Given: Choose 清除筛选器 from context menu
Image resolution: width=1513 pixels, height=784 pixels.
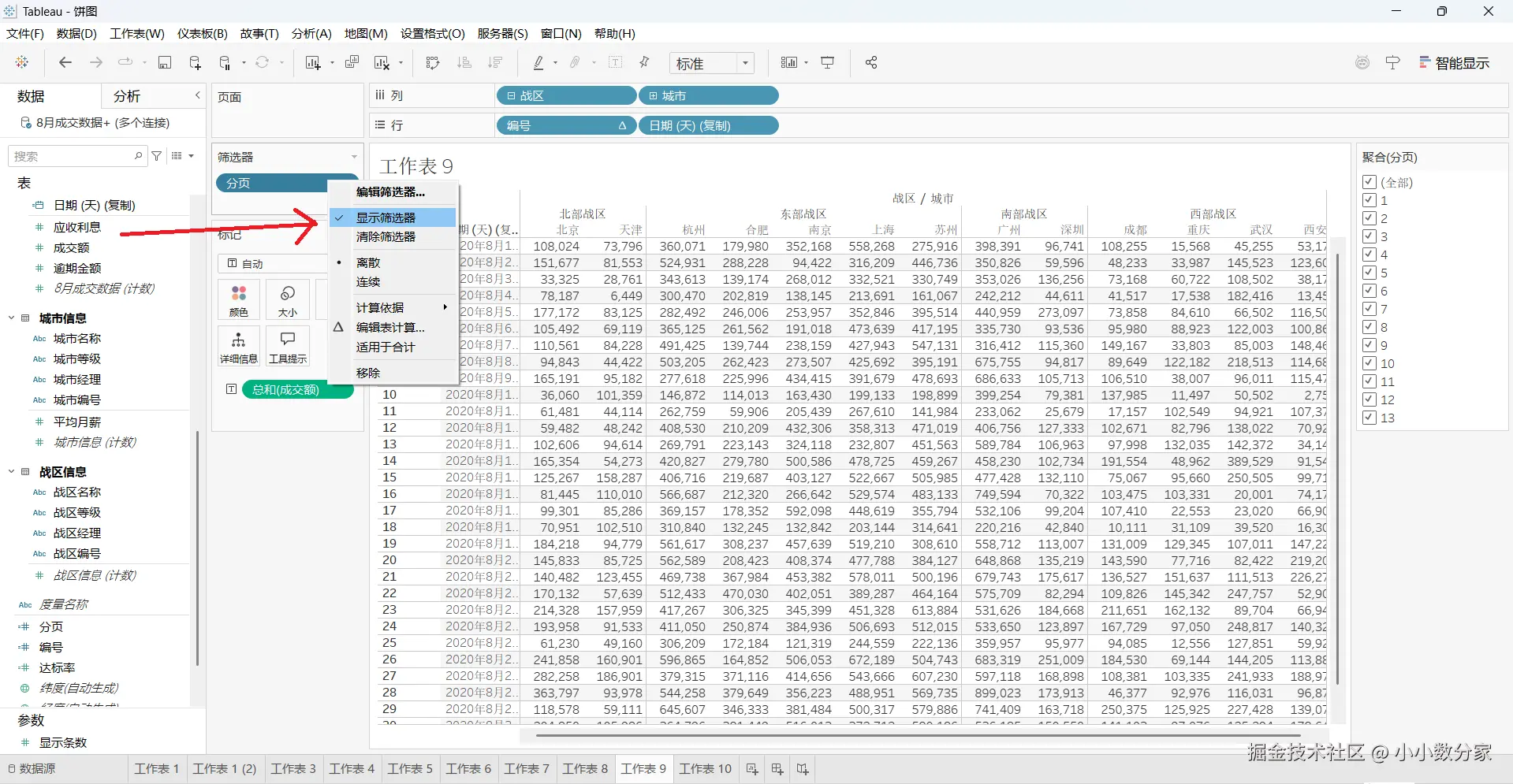Looking at the screenshot, I should point(393,236).
